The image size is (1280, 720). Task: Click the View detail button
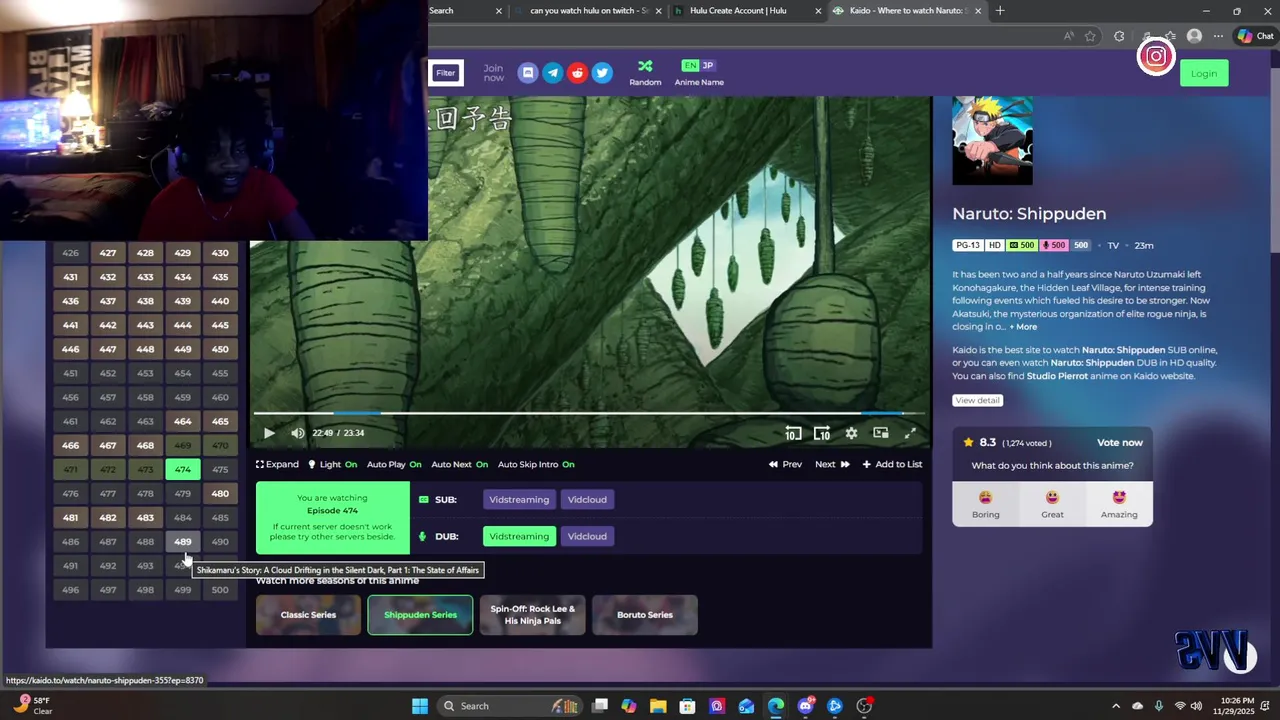(x=977, y=400)
